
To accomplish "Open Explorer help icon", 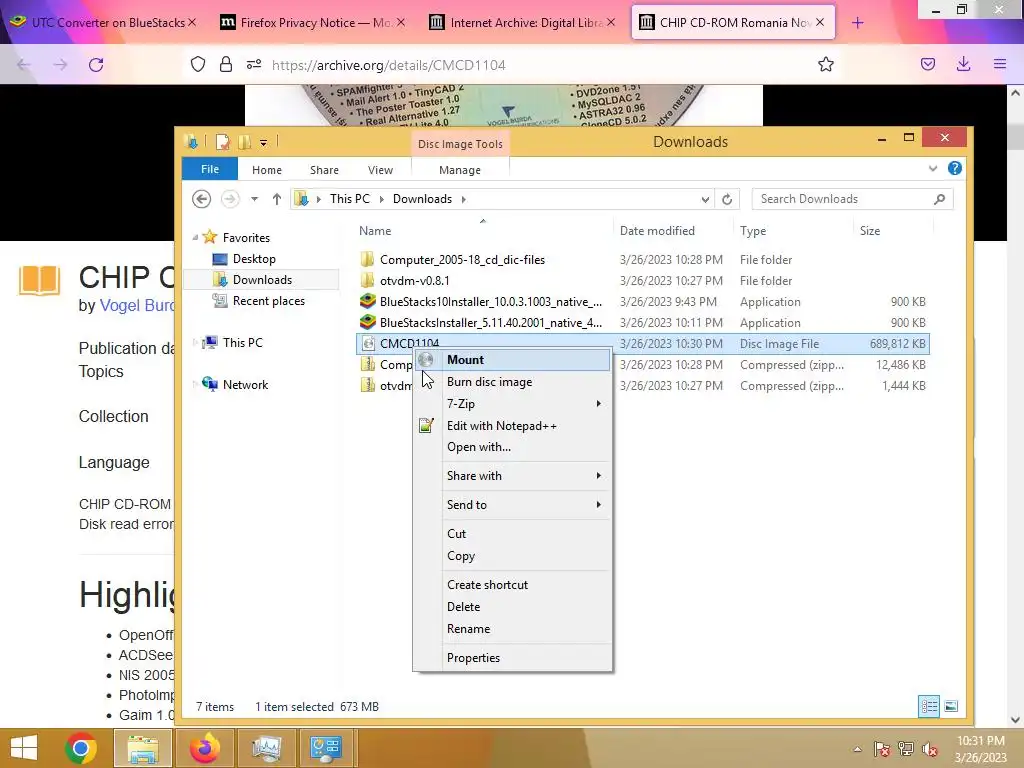I will [x=954, y=168].
